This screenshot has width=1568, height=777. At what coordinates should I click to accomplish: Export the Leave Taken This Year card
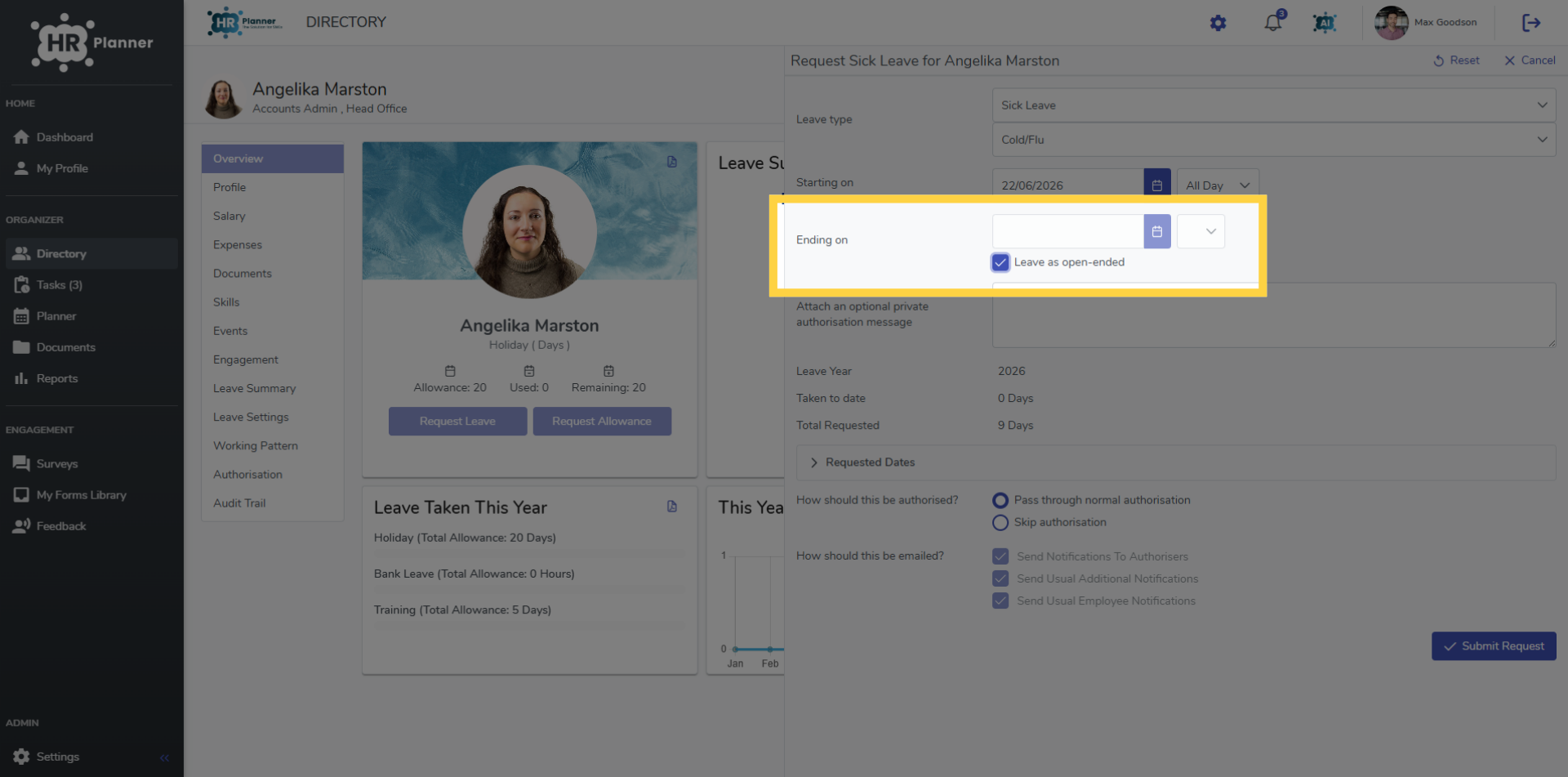point(672,507)
